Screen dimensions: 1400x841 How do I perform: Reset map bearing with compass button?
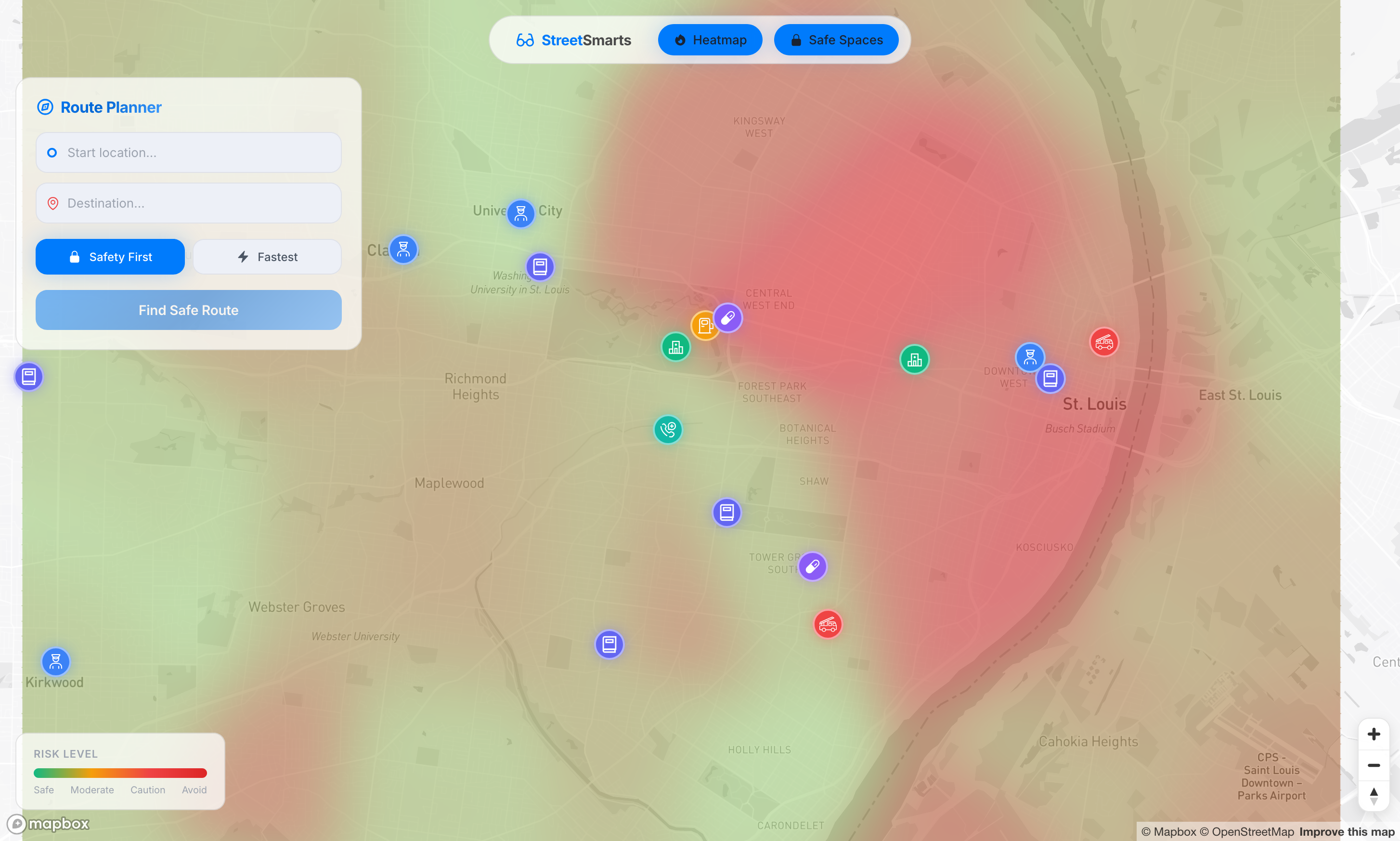click(x=1374, y=796)
